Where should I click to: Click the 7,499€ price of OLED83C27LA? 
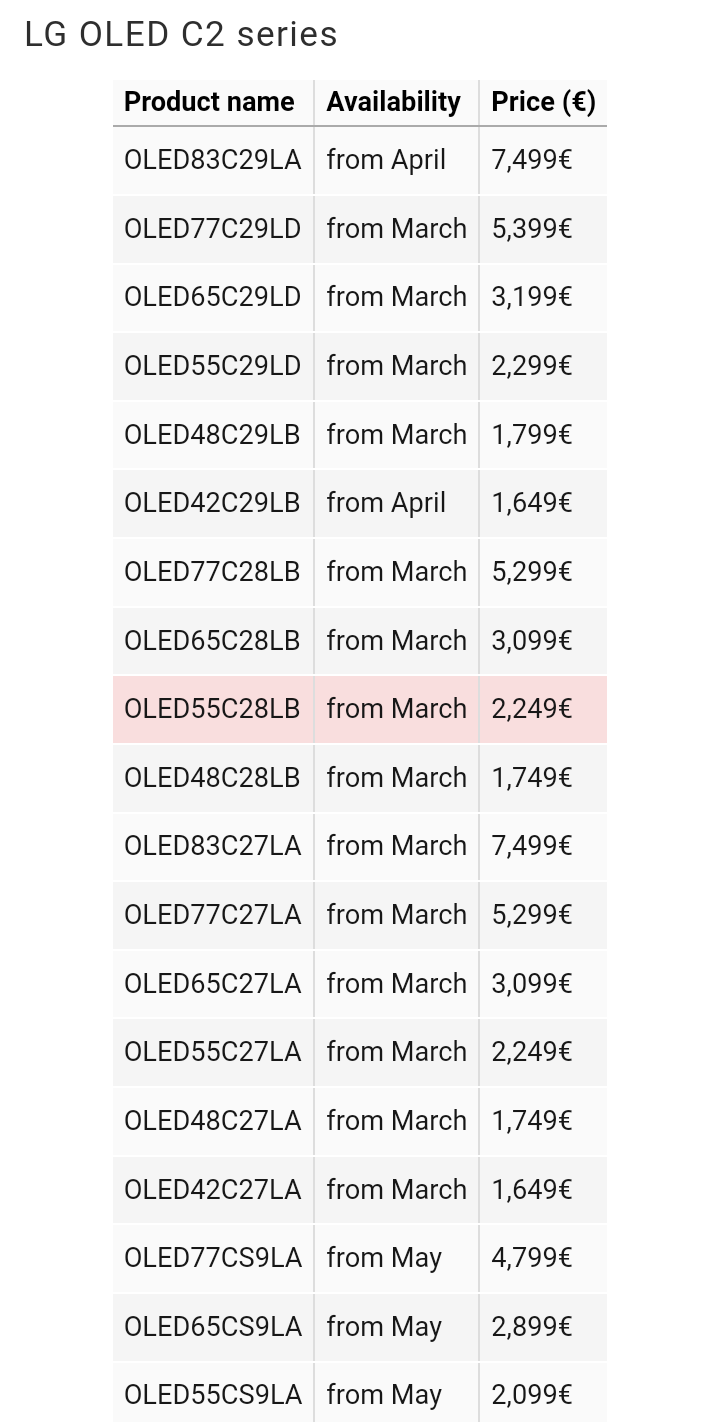pyautogui.click(x=532, y=846)
